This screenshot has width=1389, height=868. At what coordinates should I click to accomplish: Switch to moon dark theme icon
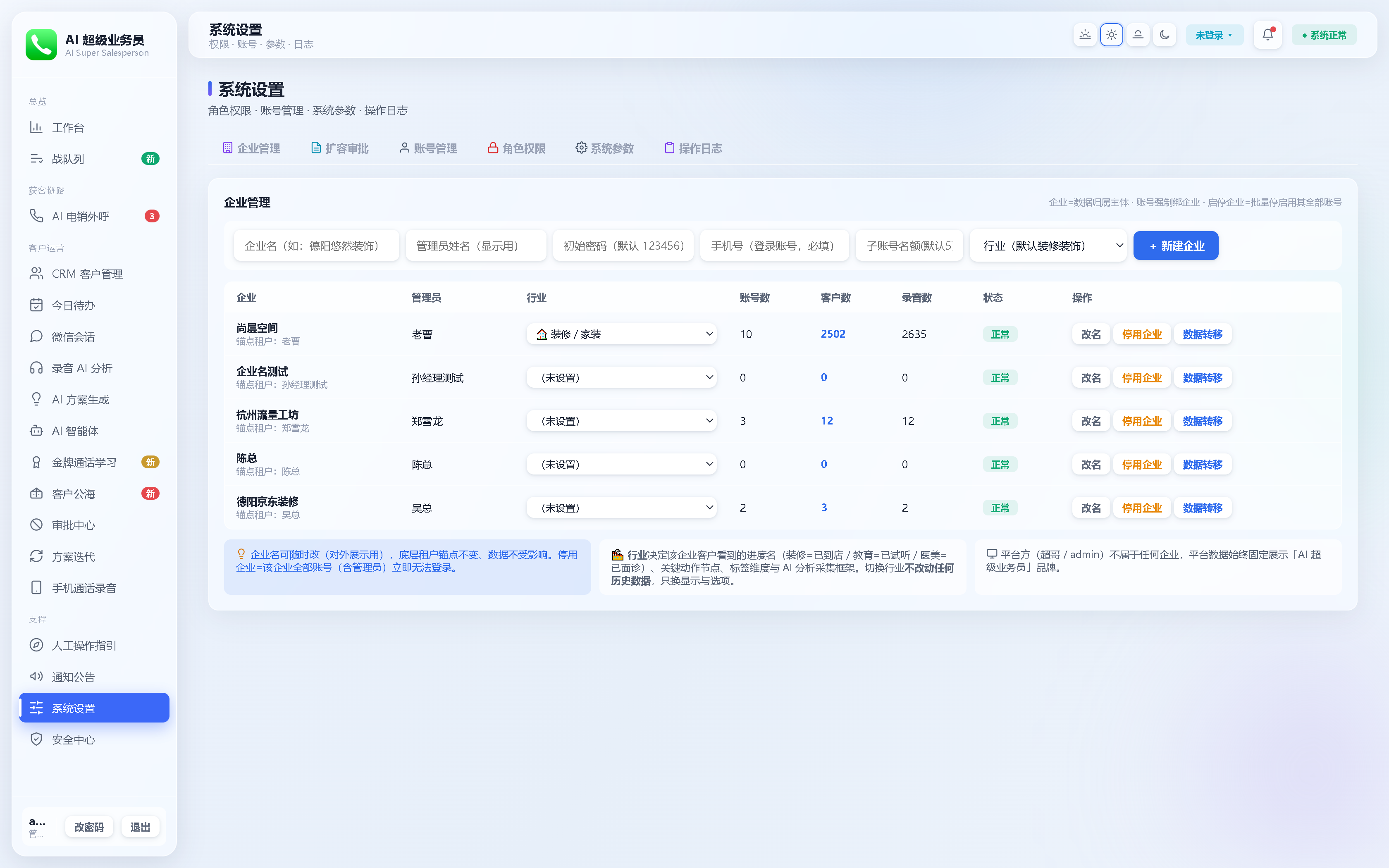(1165, 35)
